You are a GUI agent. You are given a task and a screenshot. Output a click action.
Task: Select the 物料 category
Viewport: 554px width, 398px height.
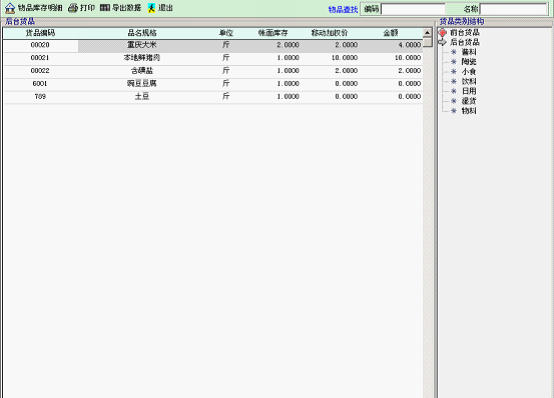click(469, 111)
